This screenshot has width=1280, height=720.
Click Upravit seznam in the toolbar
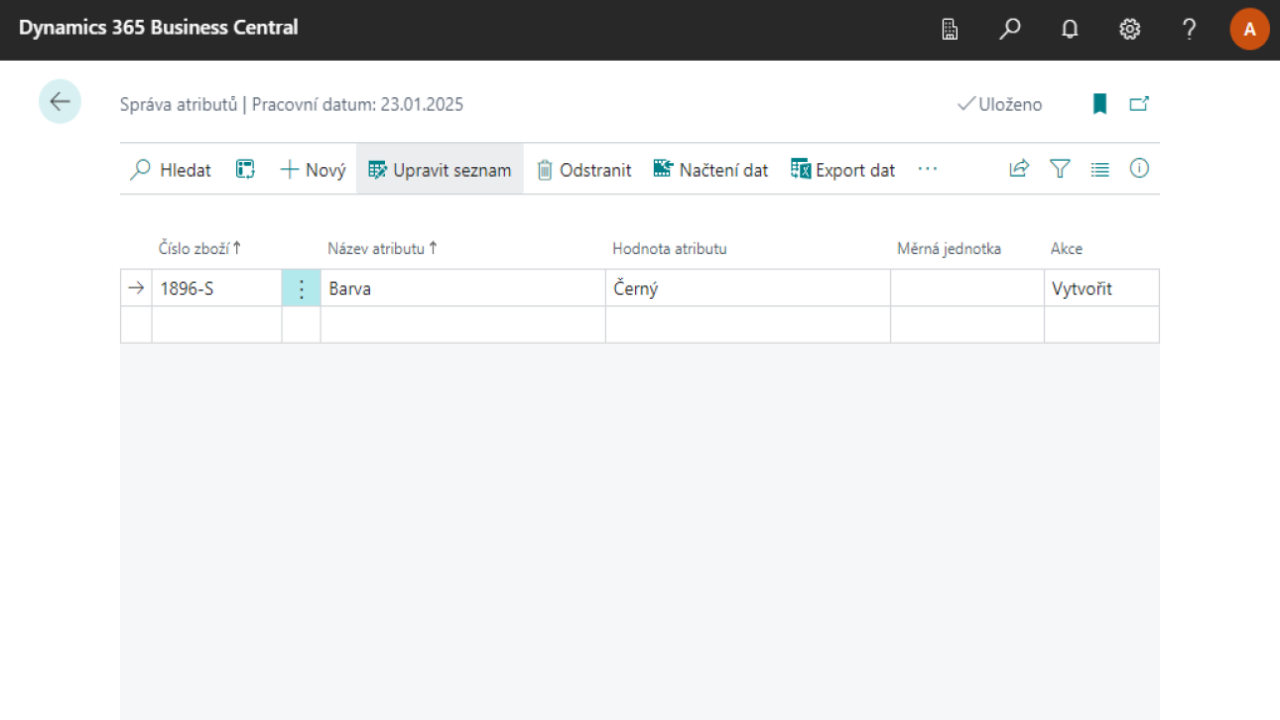click(440, 170)
